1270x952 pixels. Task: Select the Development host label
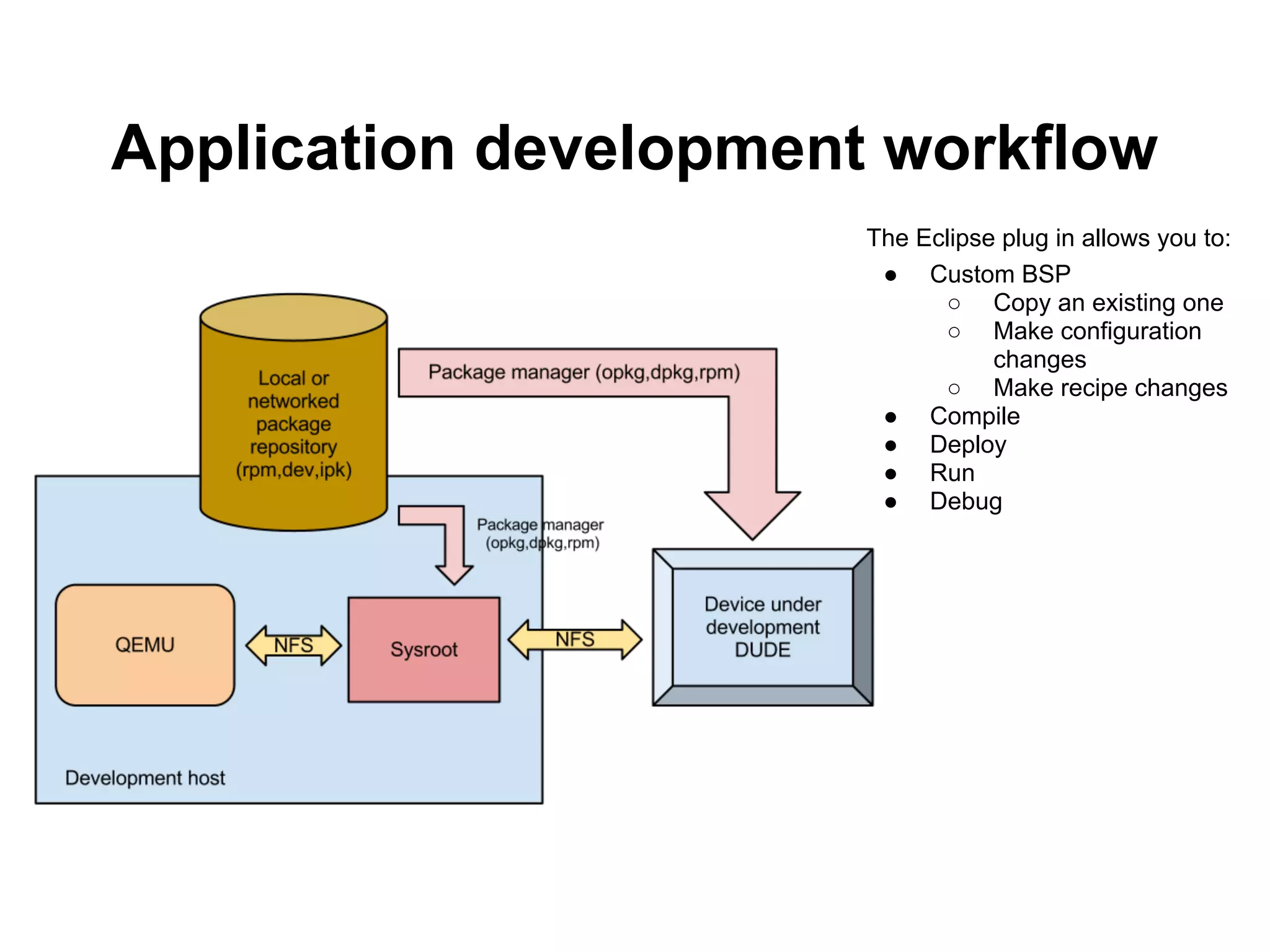coord(144,777)
